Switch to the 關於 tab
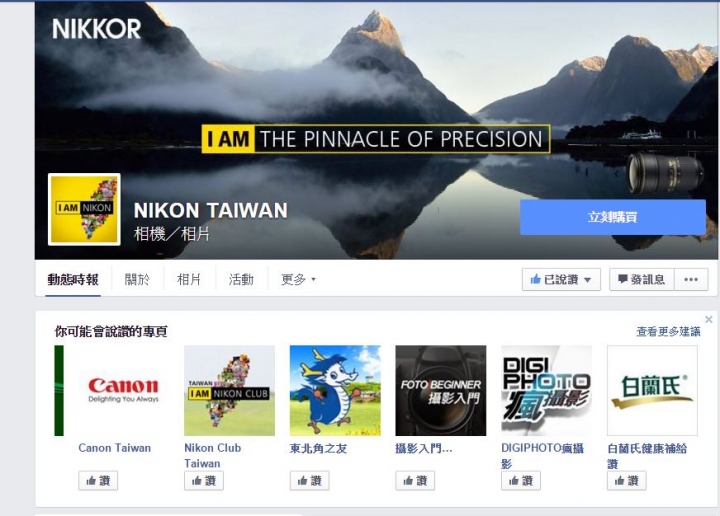The height and width of the screenshot is (516, 720). tap(137, 279)
